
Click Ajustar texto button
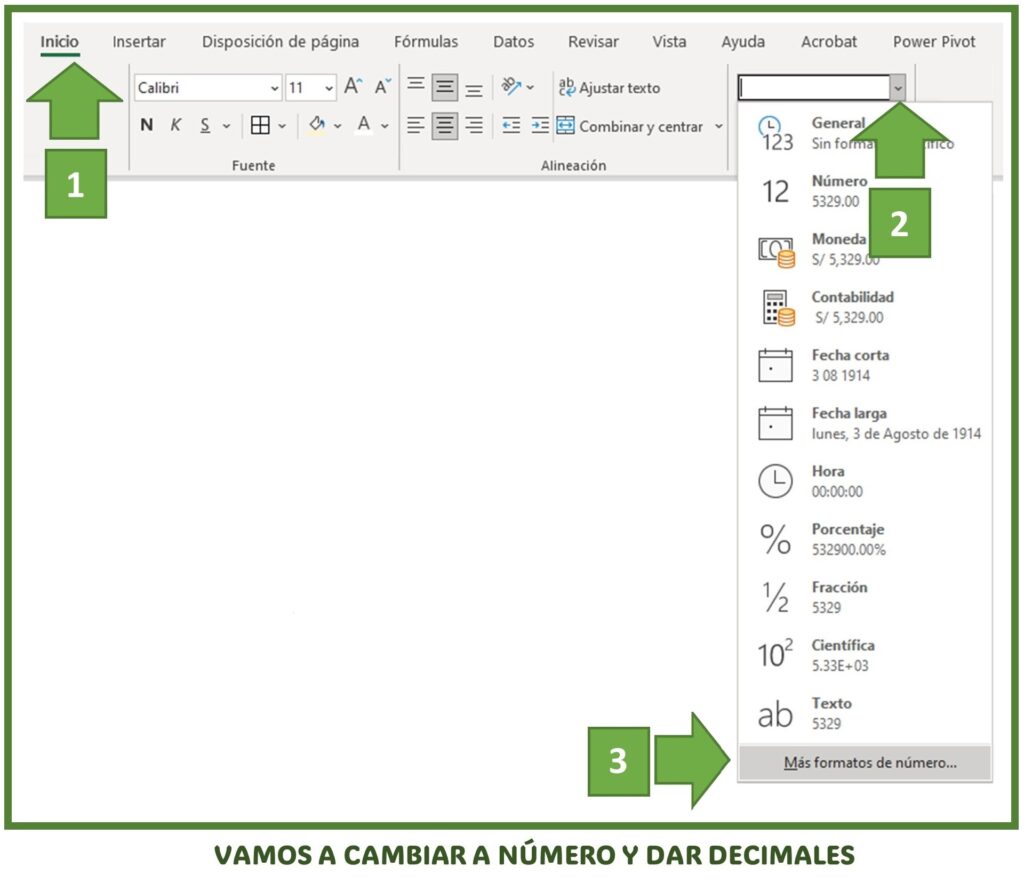[609, 88]
